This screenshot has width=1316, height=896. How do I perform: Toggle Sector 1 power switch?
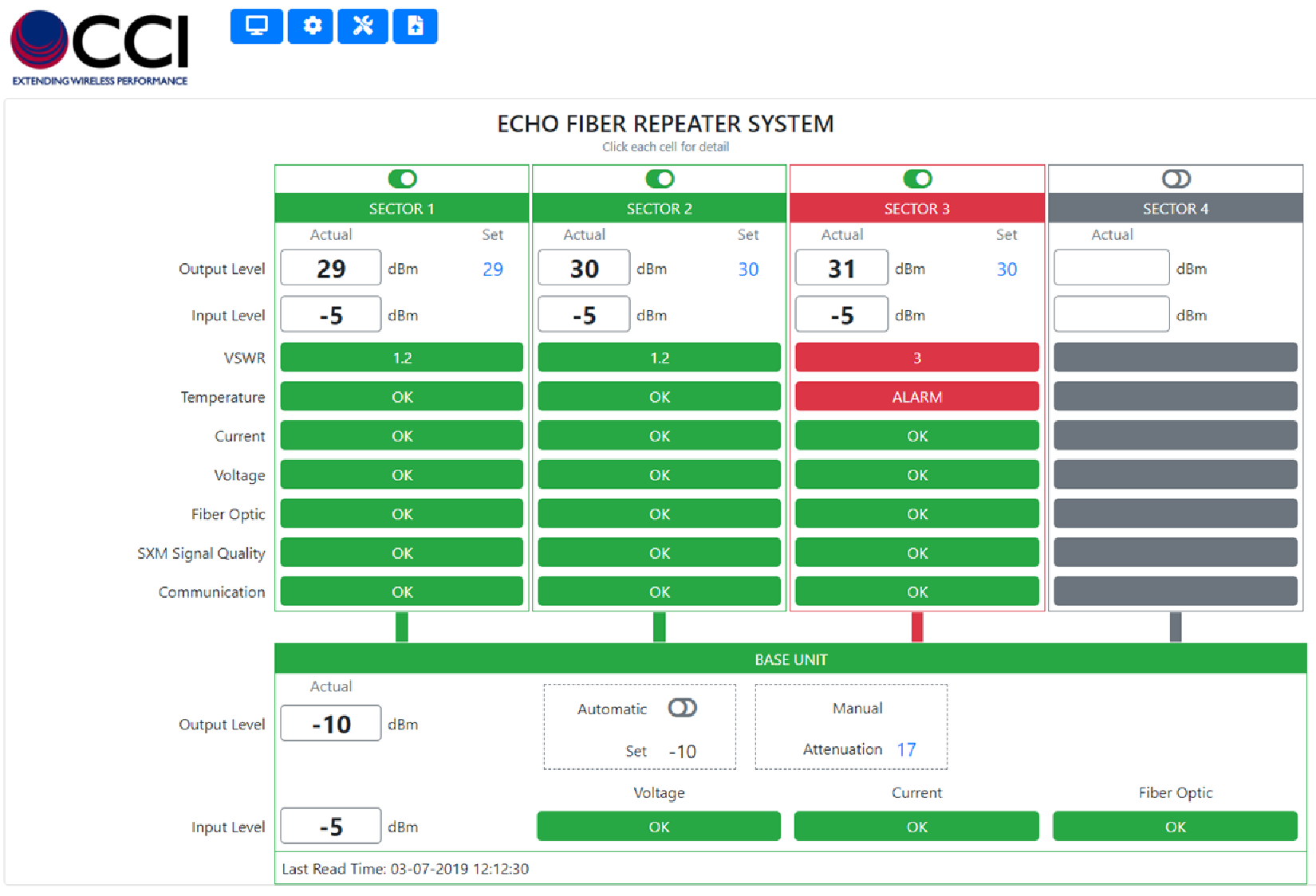[x=402, y=179]
